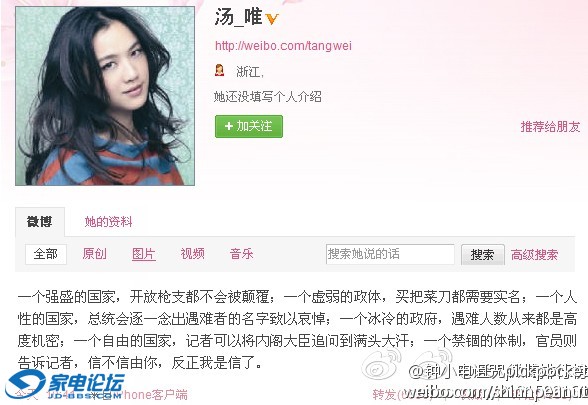Filter posts by 原创

coord(94,254)
